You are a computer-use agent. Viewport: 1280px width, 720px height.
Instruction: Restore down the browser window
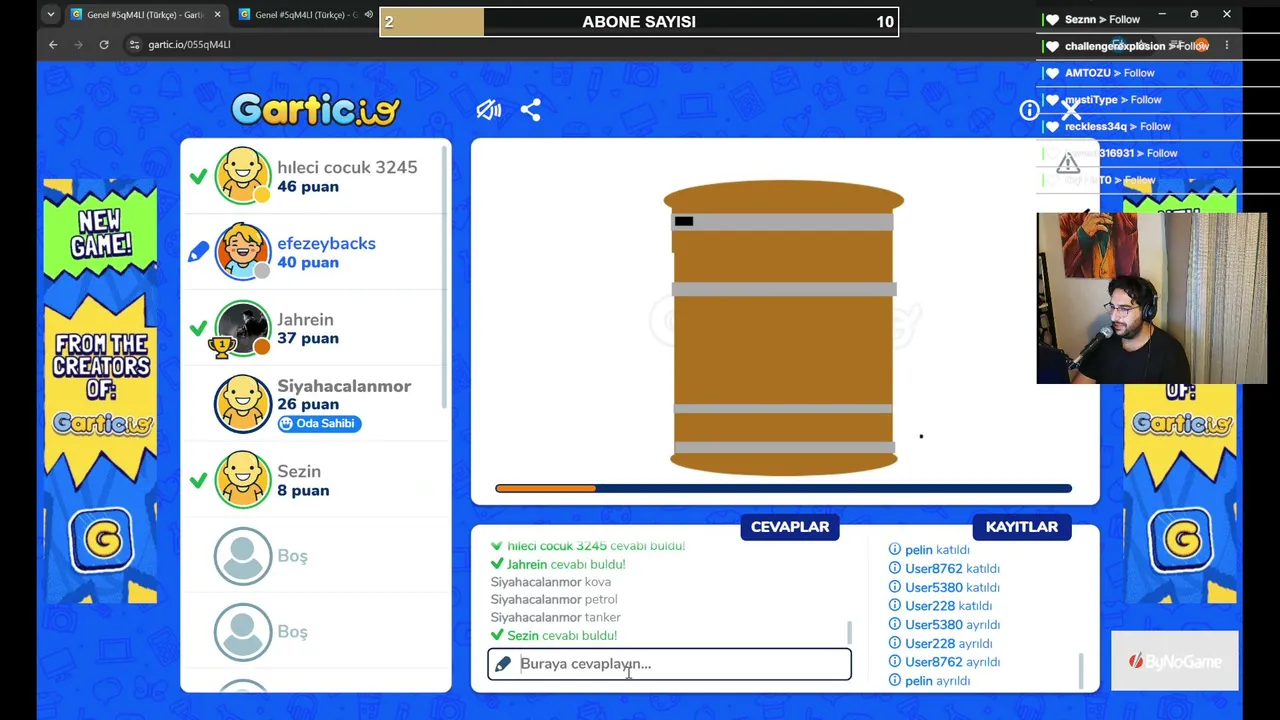click(1194, 15)
